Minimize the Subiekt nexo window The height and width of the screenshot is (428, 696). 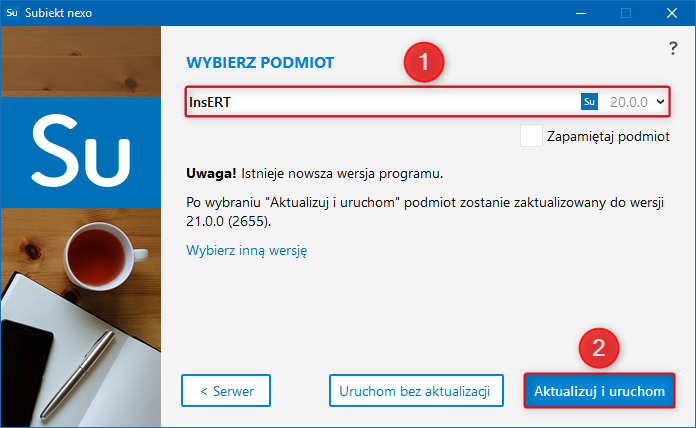[581, 13]
